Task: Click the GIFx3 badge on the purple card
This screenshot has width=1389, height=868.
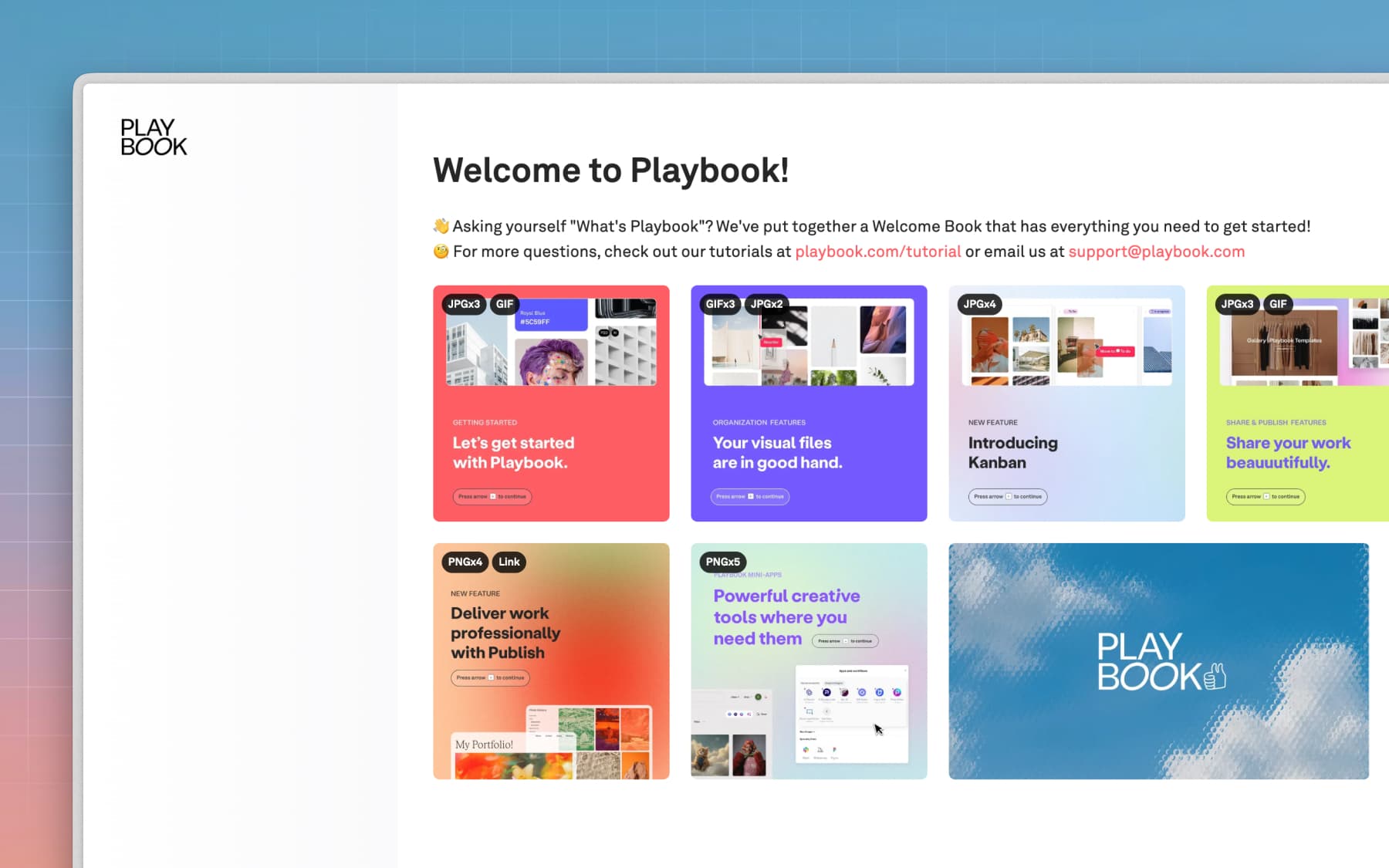Action: (720, 304)
